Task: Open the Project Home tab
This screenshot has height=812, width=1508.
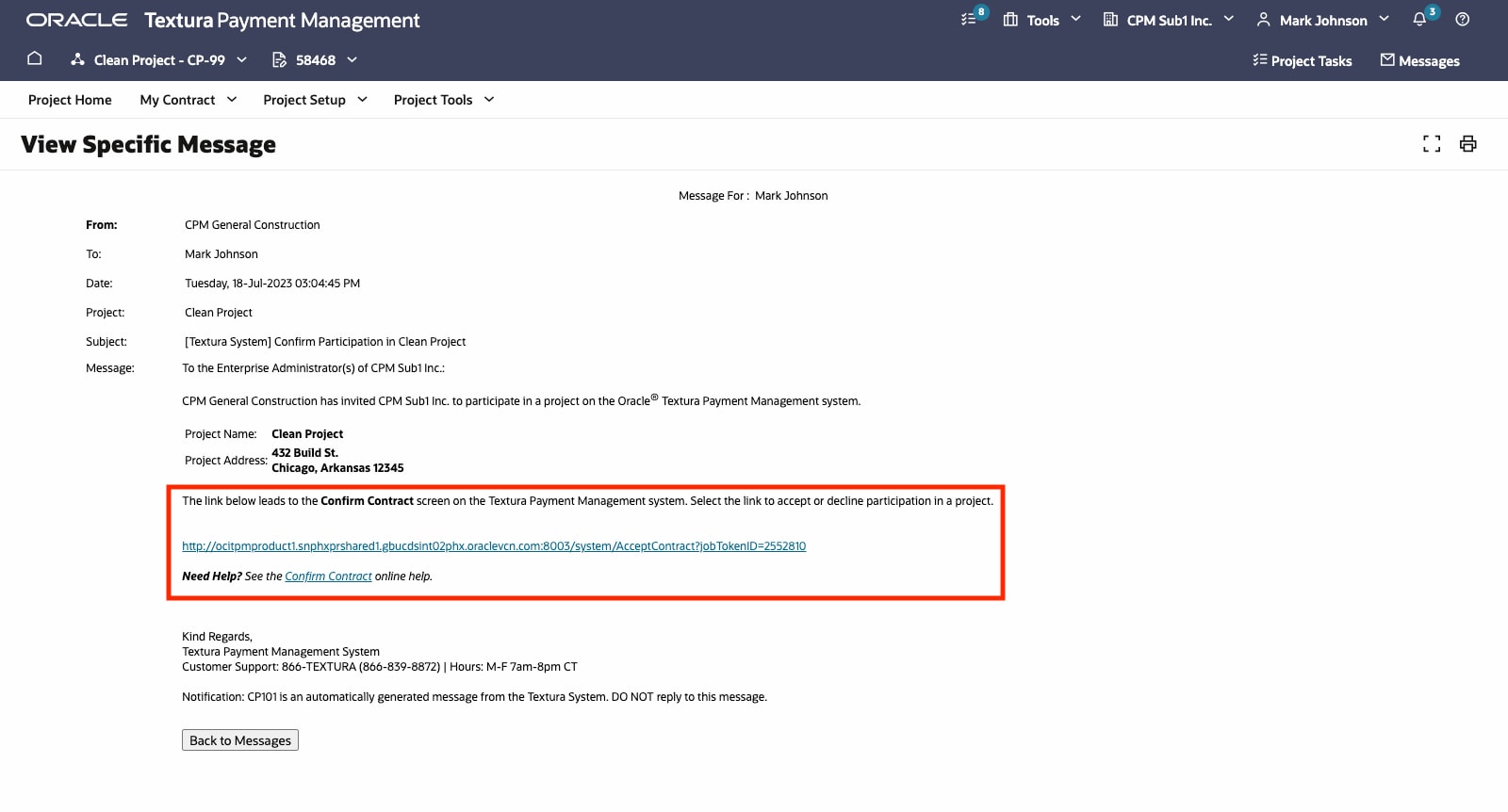Action: (x=70, y=100)
